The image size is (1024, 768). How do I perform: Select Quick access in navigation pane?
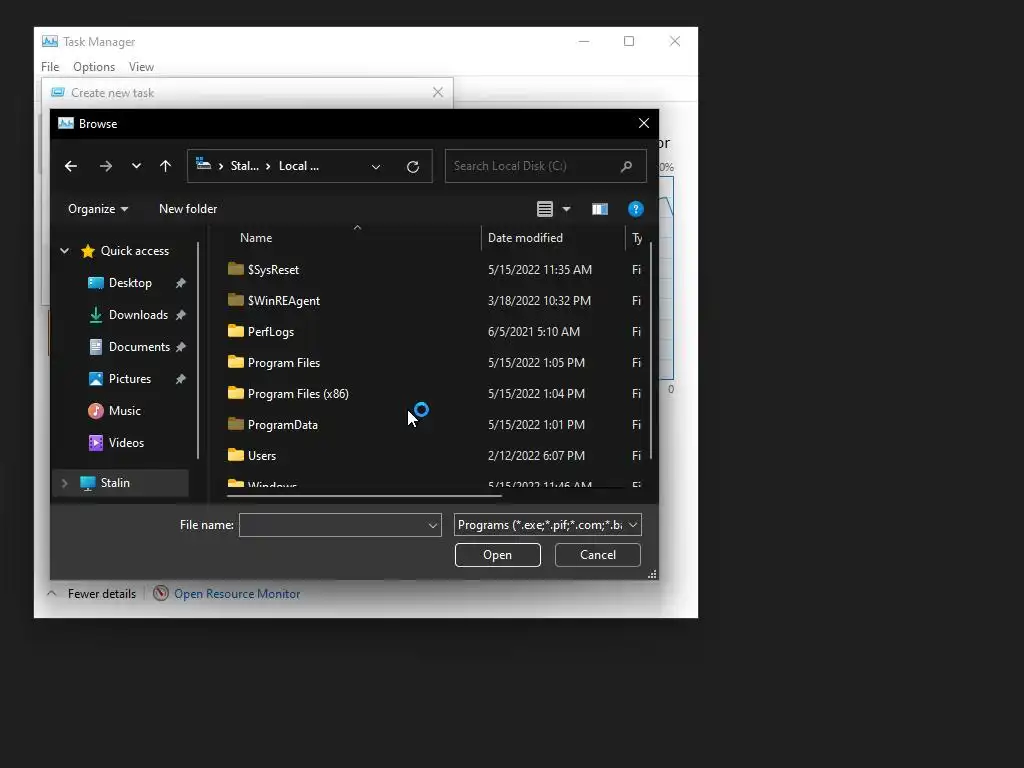click(x=135, y=251)
